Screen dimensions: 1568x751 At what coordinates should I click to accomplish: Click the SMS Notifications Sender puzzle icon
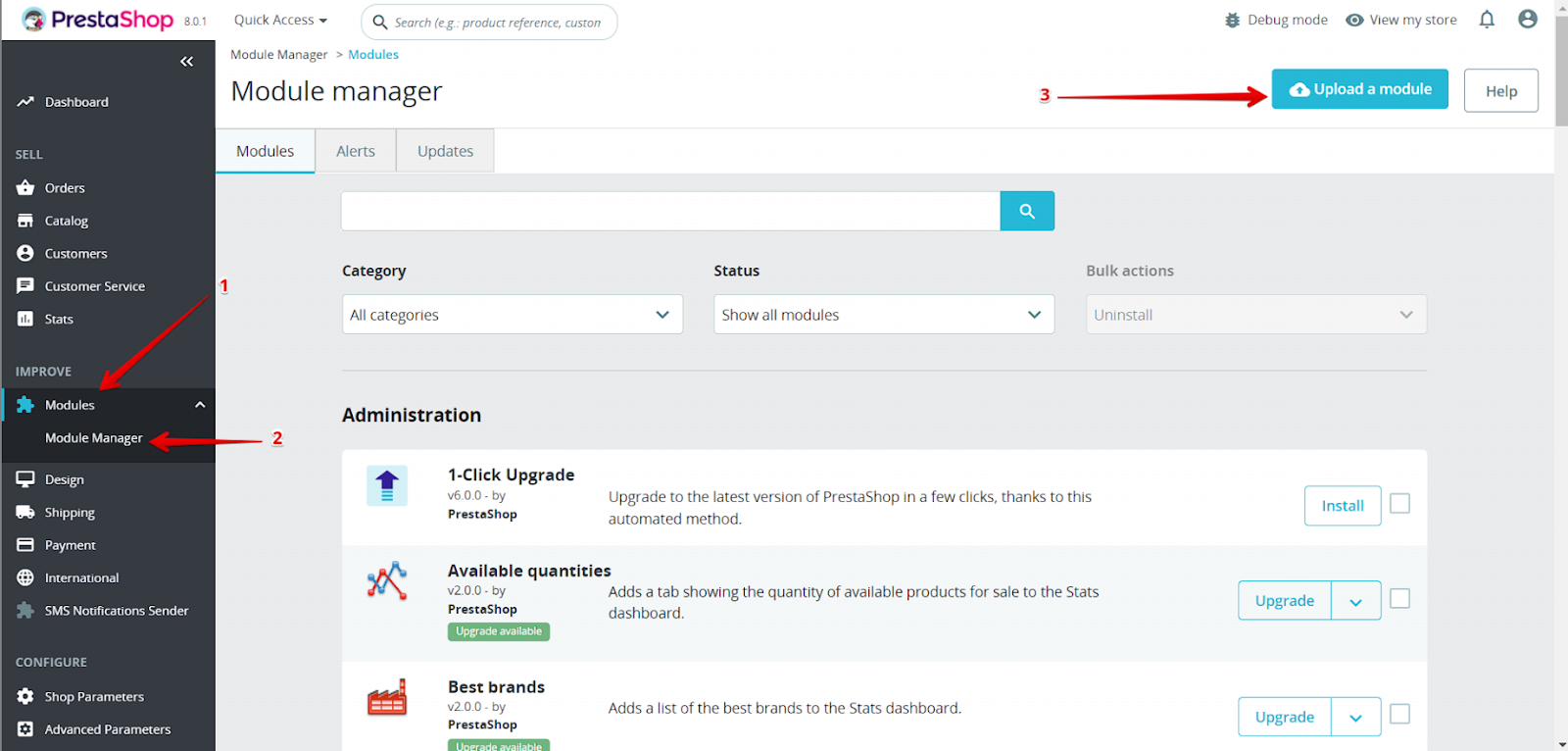click(x=25, y=610)
